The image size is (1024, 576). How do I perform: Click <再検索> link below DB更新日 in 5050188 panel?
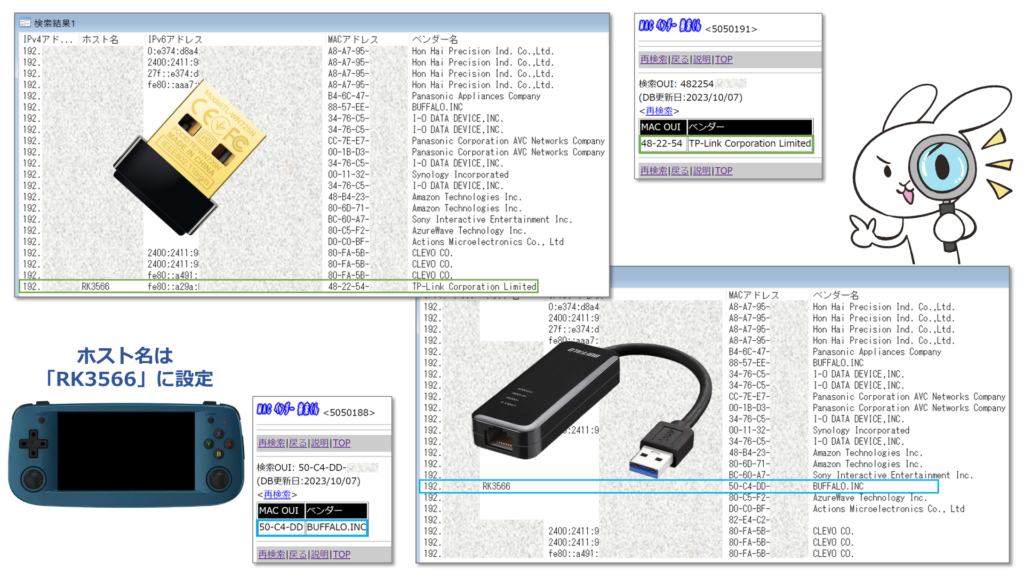pyautogui.click(x=277, y=494)
